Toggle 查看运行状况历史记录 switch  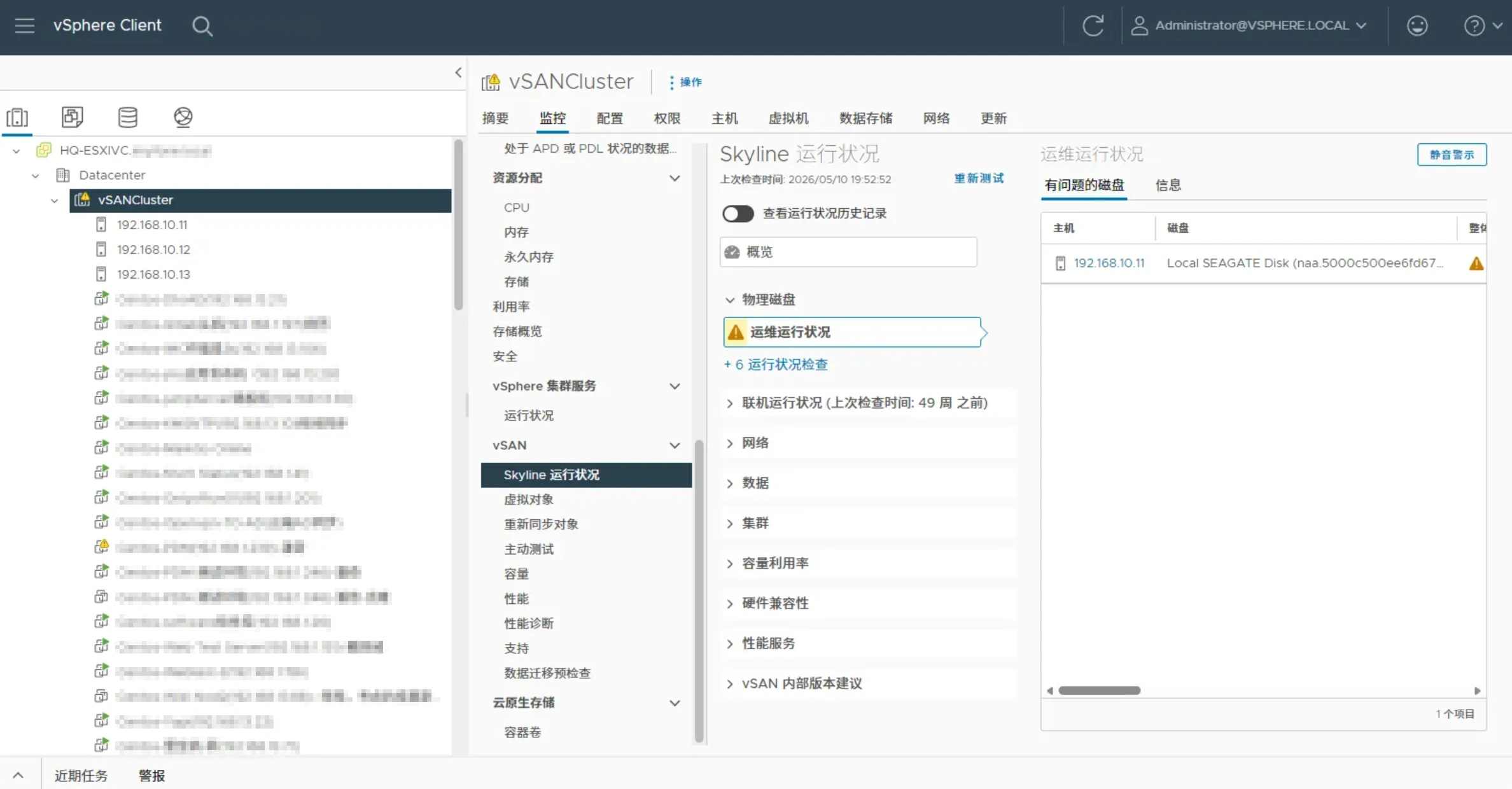pos(738,214)
